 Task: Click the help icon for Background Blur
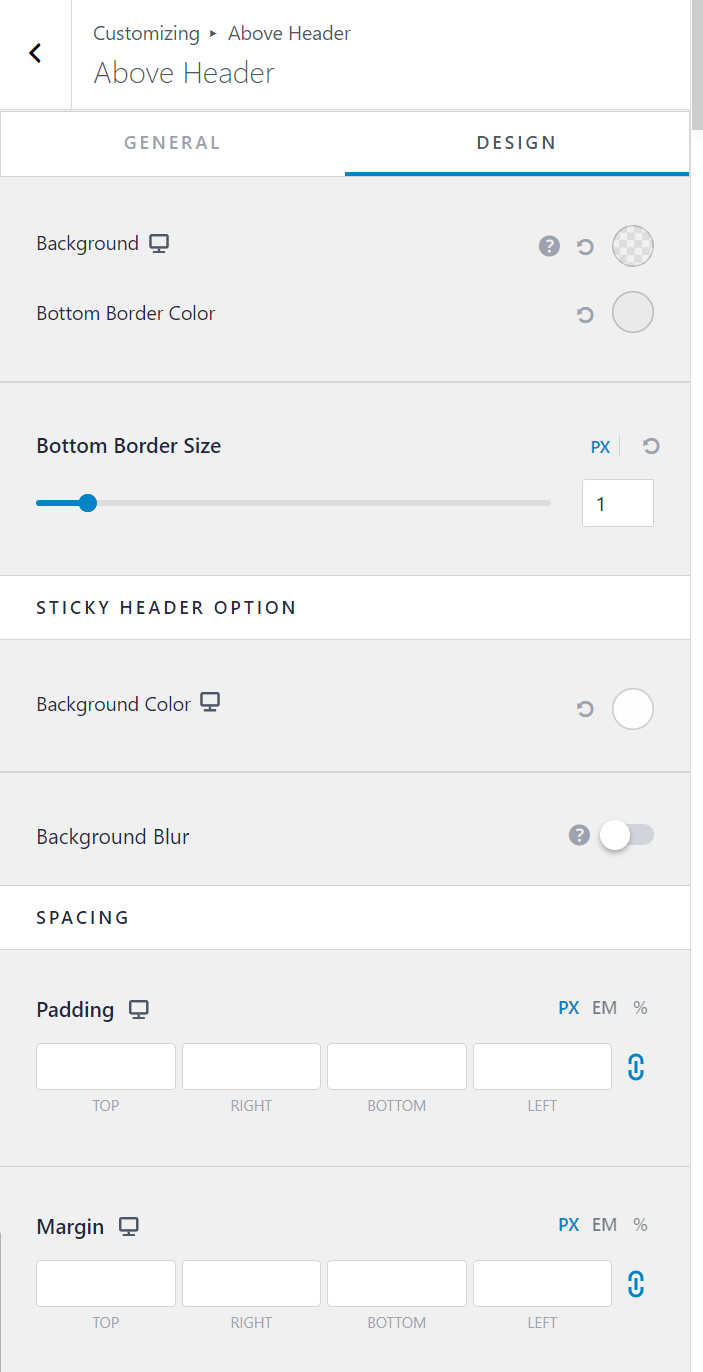(x=579, y=835)
